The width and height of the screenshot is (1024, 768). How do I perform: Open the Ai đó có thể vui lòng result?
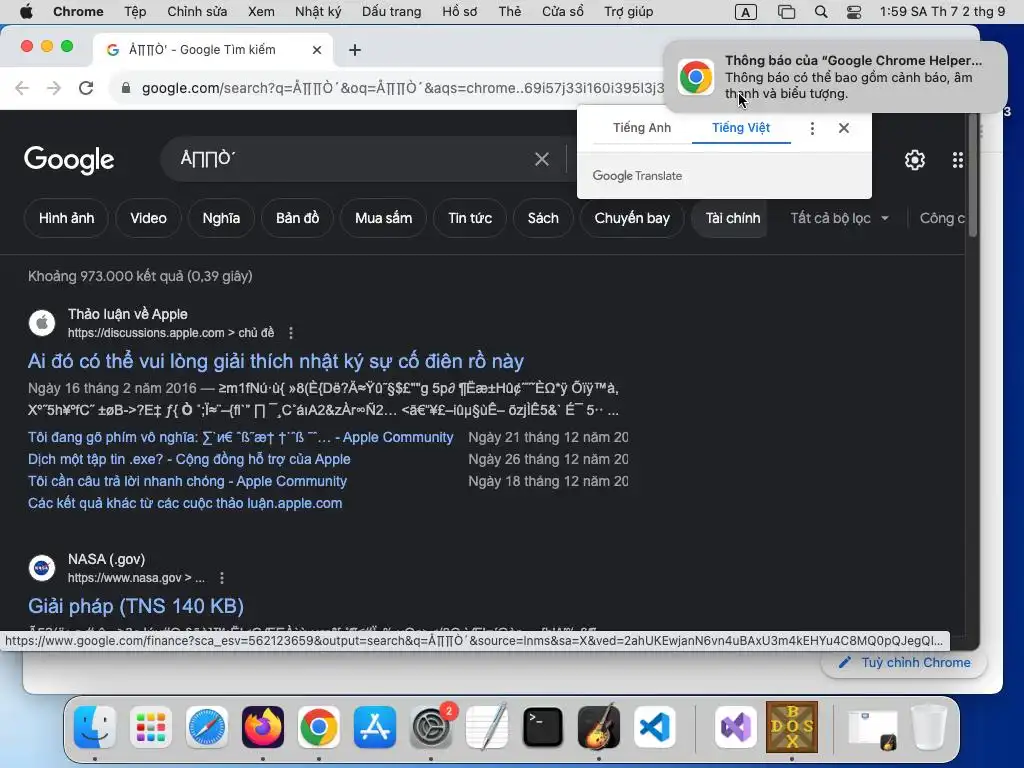[x=276, y=361]
